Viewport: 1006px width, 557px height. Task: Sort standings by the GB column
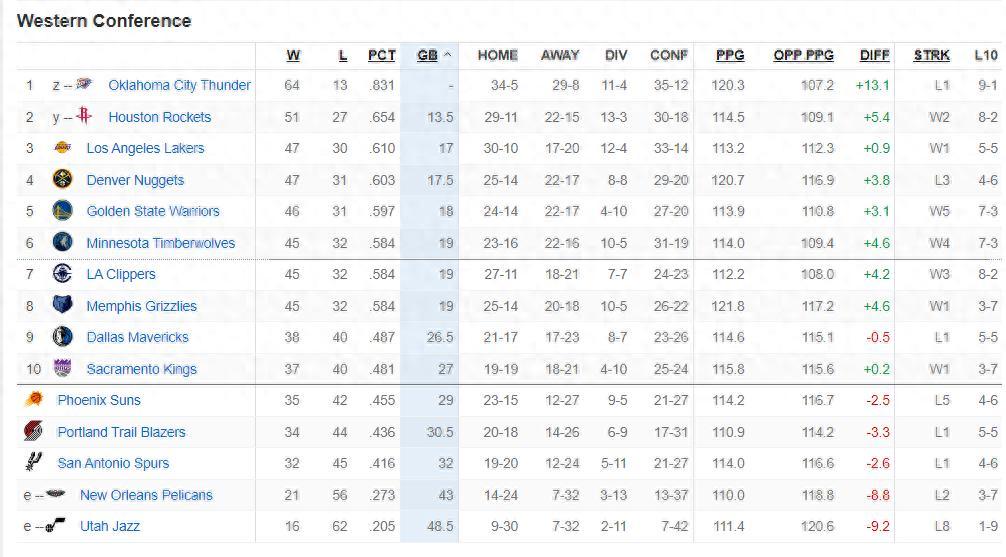(428, 56)
